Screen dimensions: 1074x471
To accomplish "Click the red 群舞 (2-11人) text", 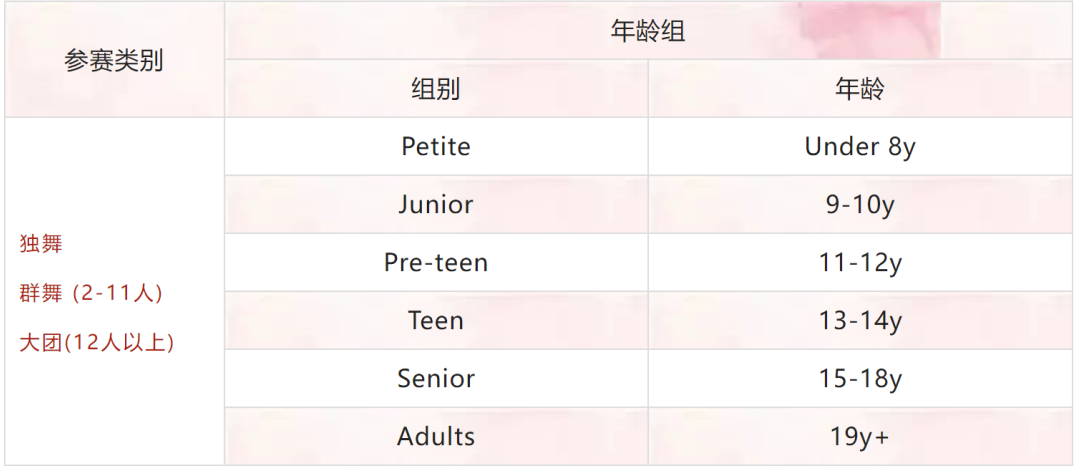I will 91,293.
